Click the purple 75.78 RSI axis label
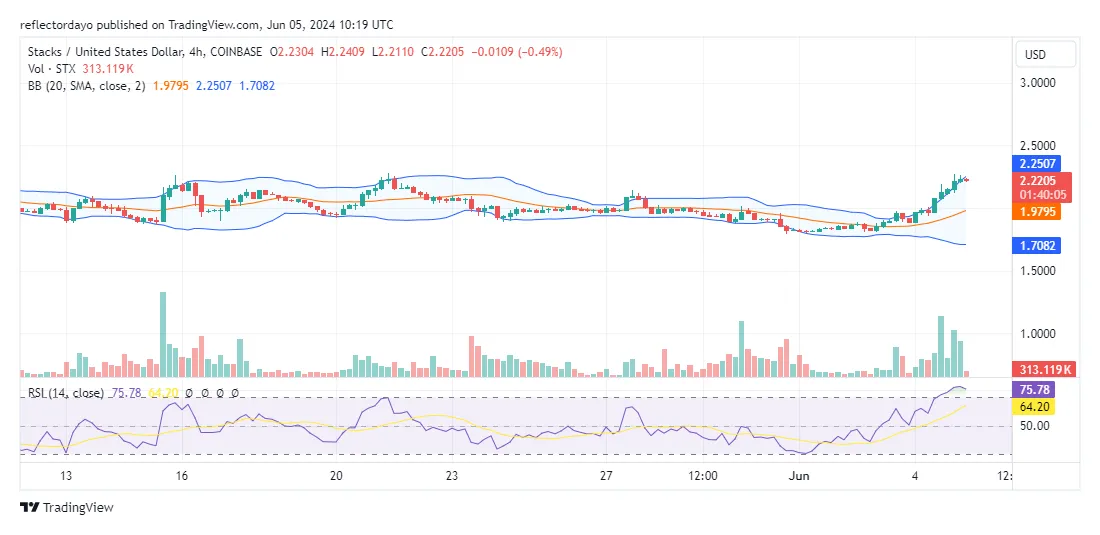Viewport: 1100px width, 535px height. tap(1043, 390)
